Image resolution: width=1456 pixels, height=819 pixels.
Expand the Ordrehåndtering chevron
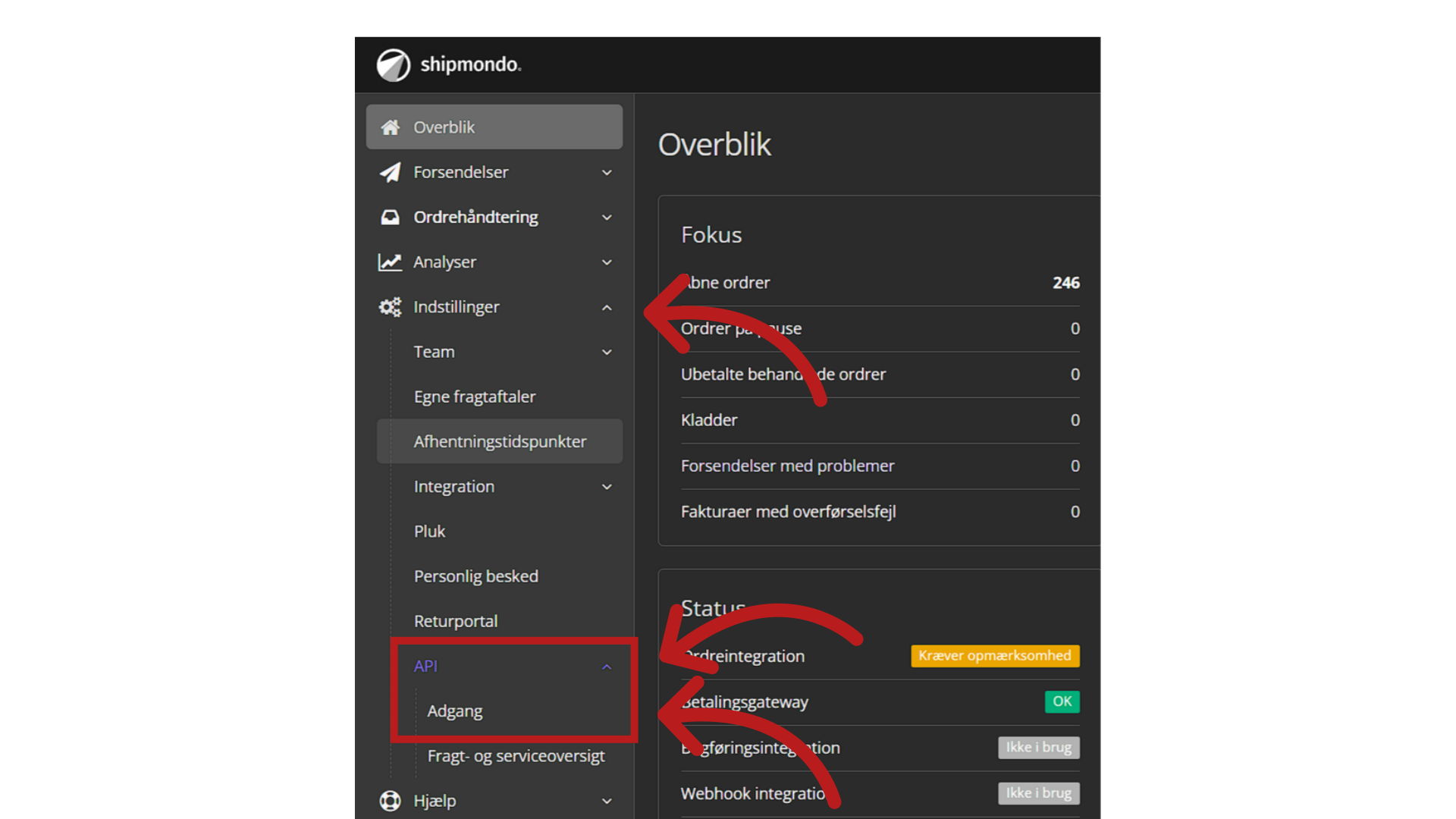[607, 218]
